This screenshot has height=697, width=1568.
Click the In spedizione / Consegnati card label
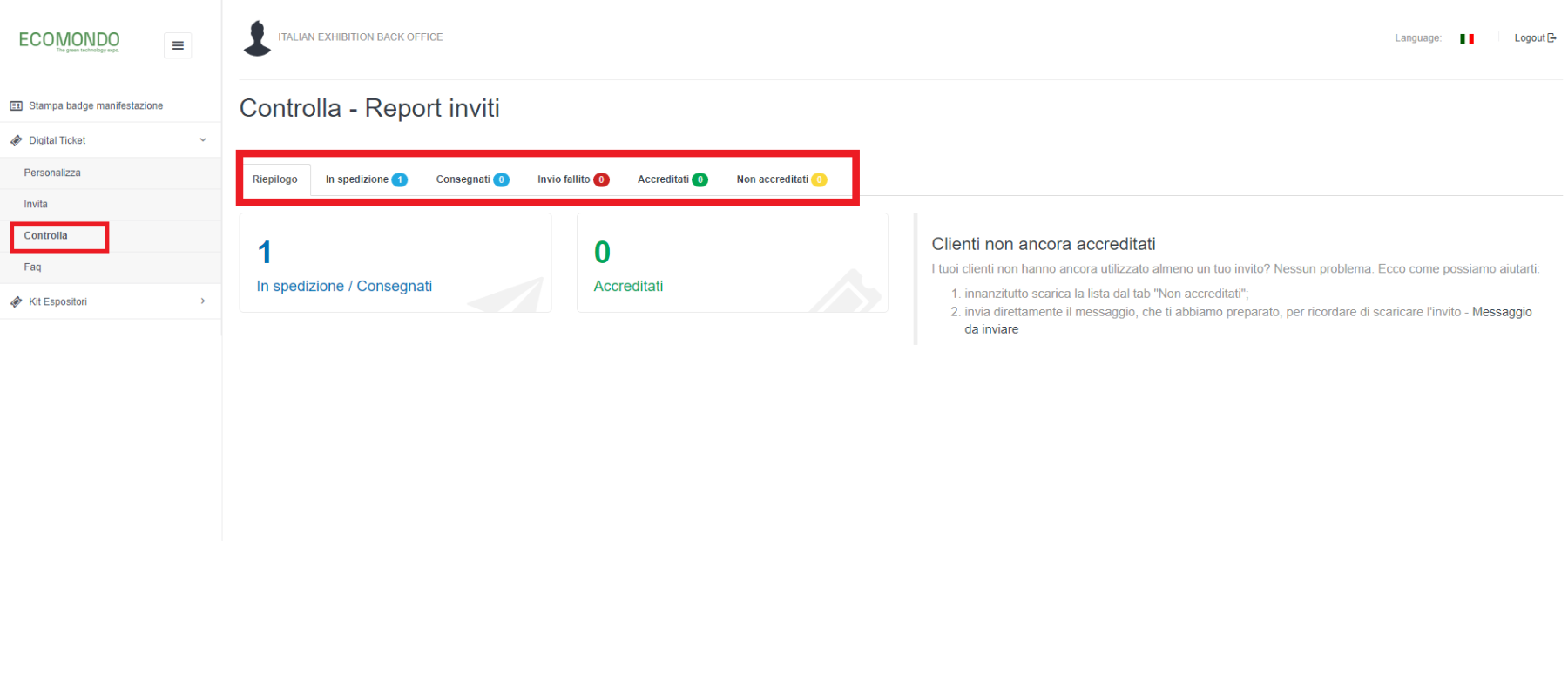pyautogui.click(x=344, y=287)
